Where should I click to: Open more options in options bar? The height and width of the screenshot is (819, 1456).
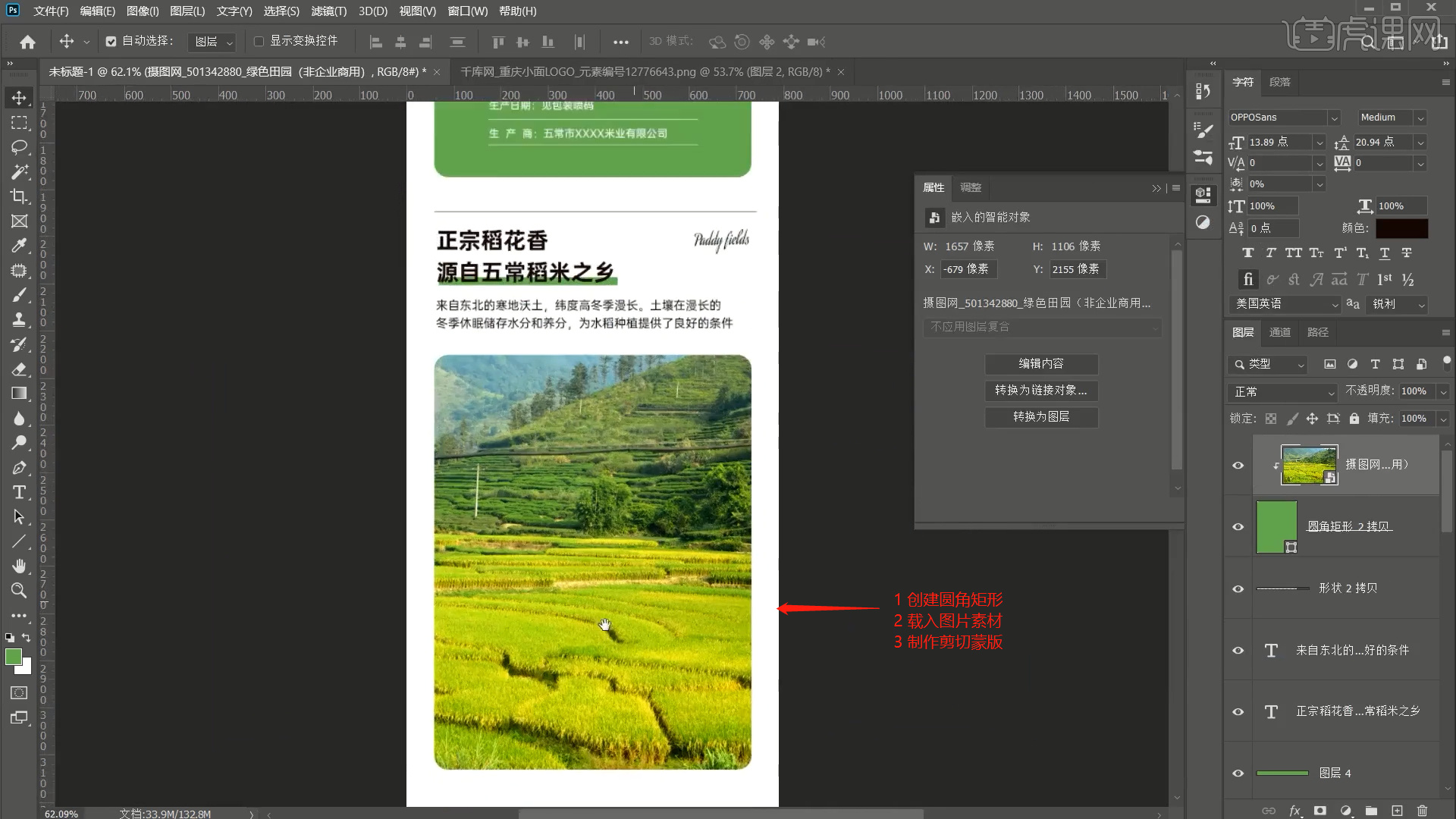click(x=621, y=42)
